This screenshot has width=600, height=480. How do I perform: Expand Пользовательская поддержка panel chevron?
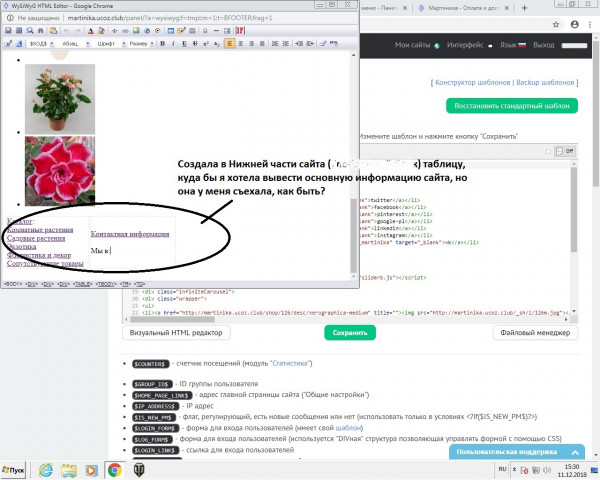[575, 452]
